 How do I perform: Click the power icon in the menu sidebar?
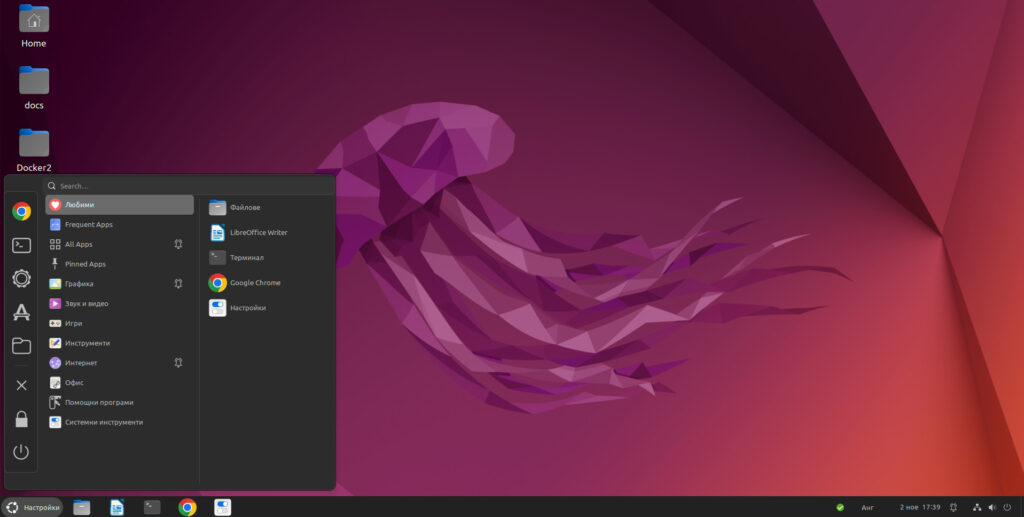[x=22, y=452]
